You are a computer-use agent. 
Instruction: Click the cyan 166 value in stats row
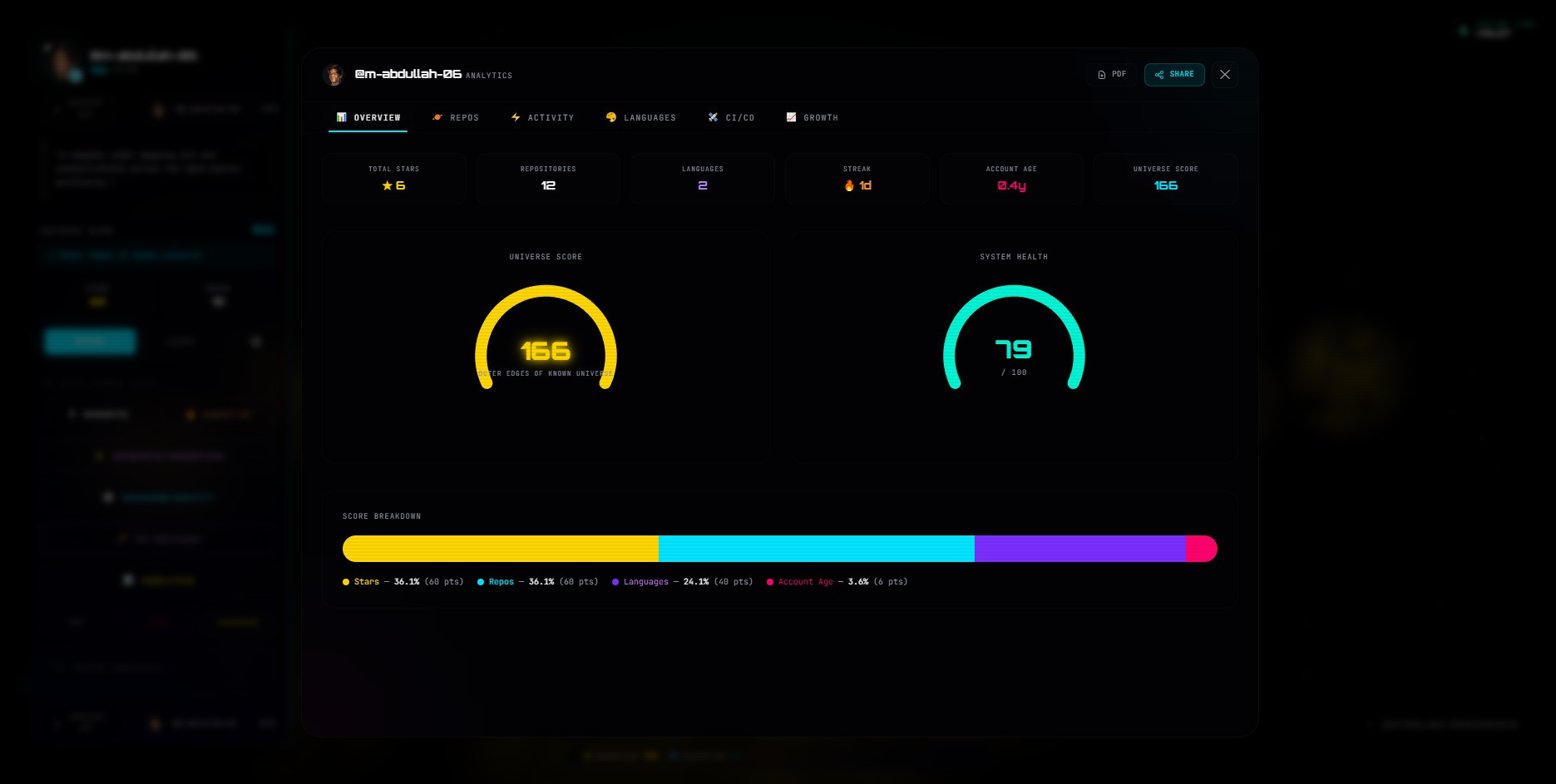[1166, 185]
